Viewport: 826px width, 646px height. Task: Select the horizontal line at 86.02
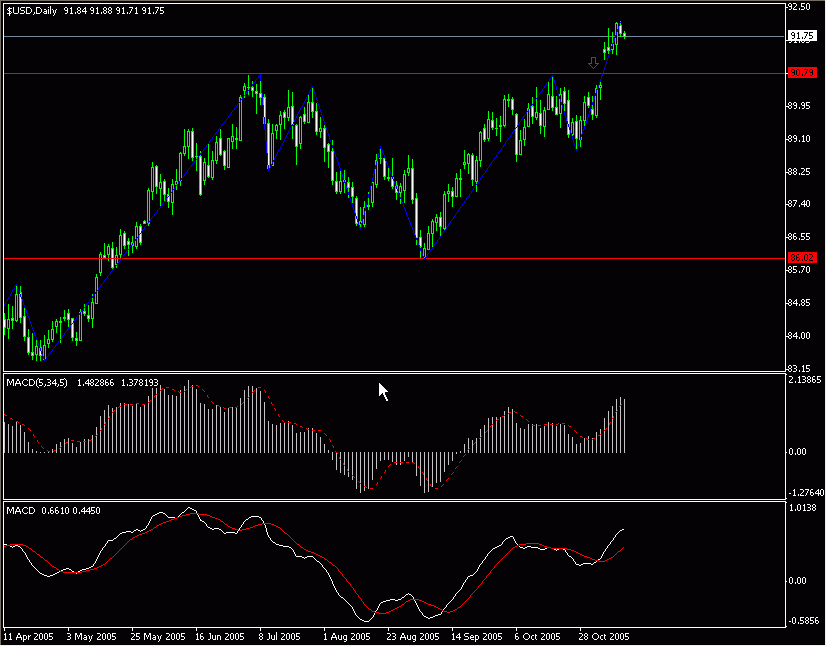300,258
